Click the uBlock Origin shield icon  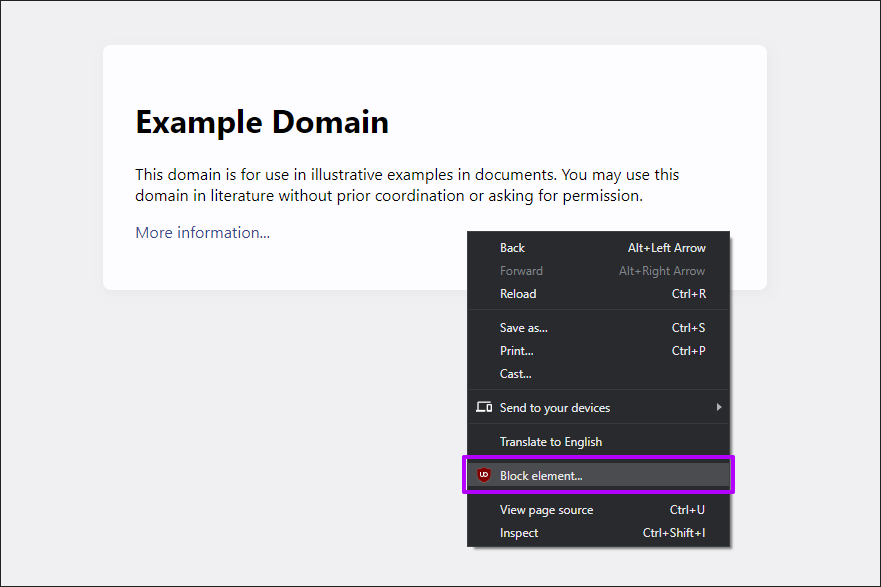[x=484, y=475]
